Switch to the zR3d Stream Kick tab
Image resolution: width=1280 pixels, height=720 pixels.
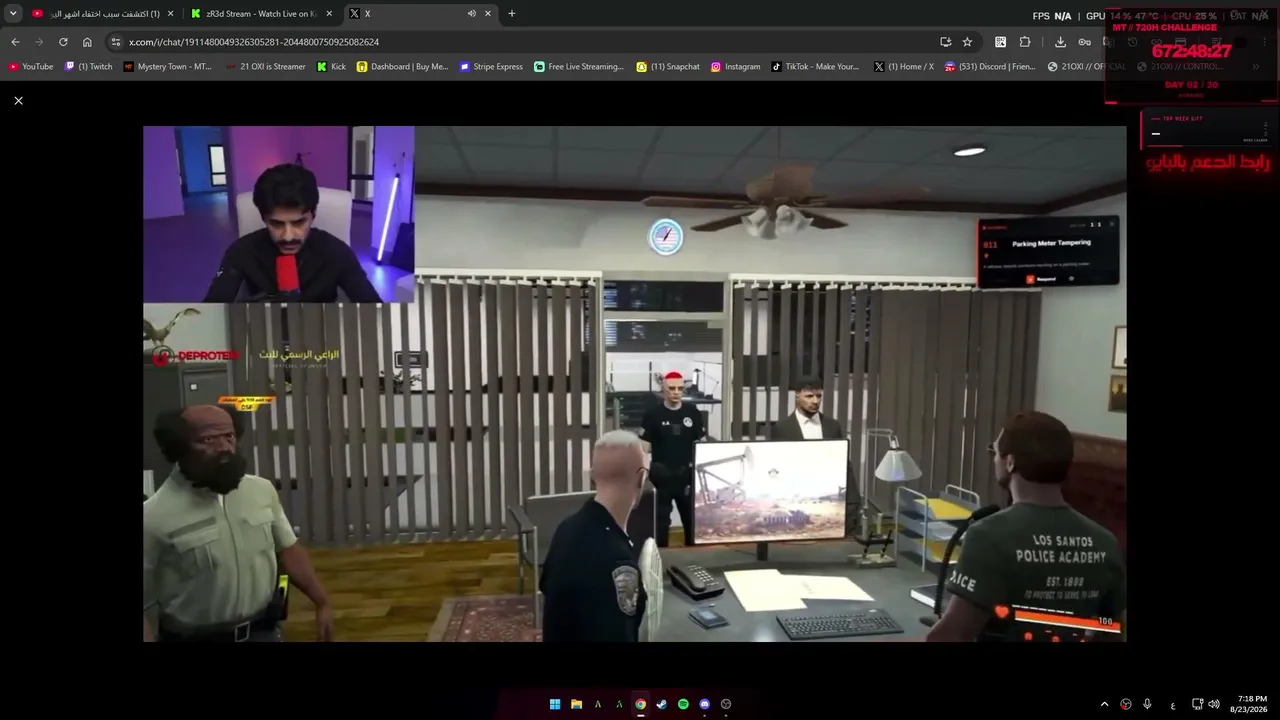[260, 14]
